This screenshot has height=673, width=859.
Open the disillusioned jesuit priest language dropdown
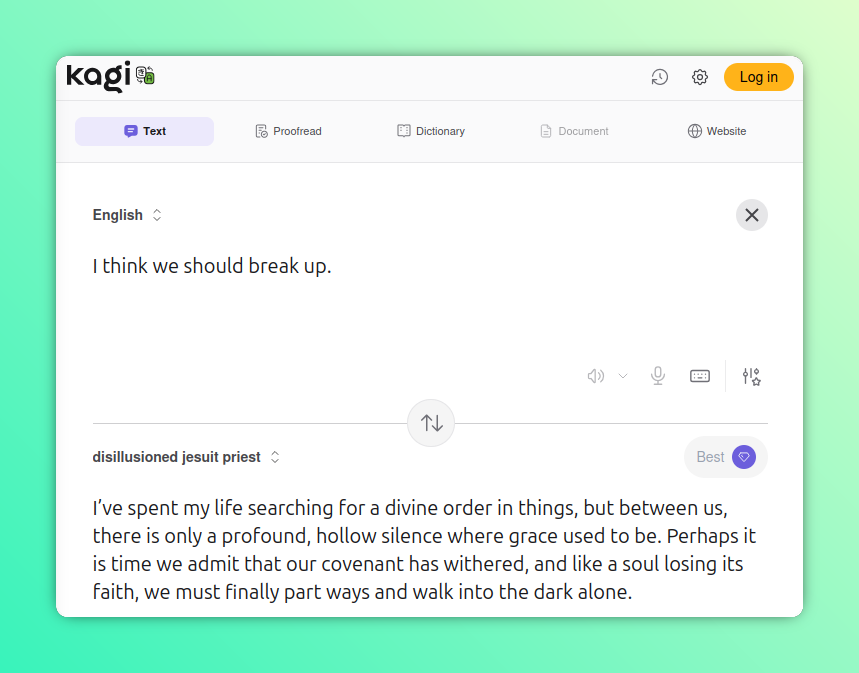coord(186,457)
